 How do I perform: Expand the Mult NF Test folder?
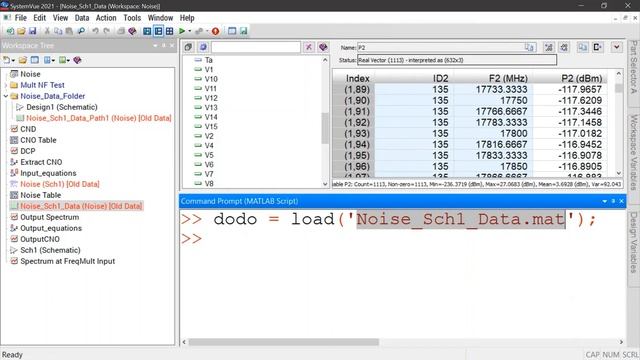point(6,85)
